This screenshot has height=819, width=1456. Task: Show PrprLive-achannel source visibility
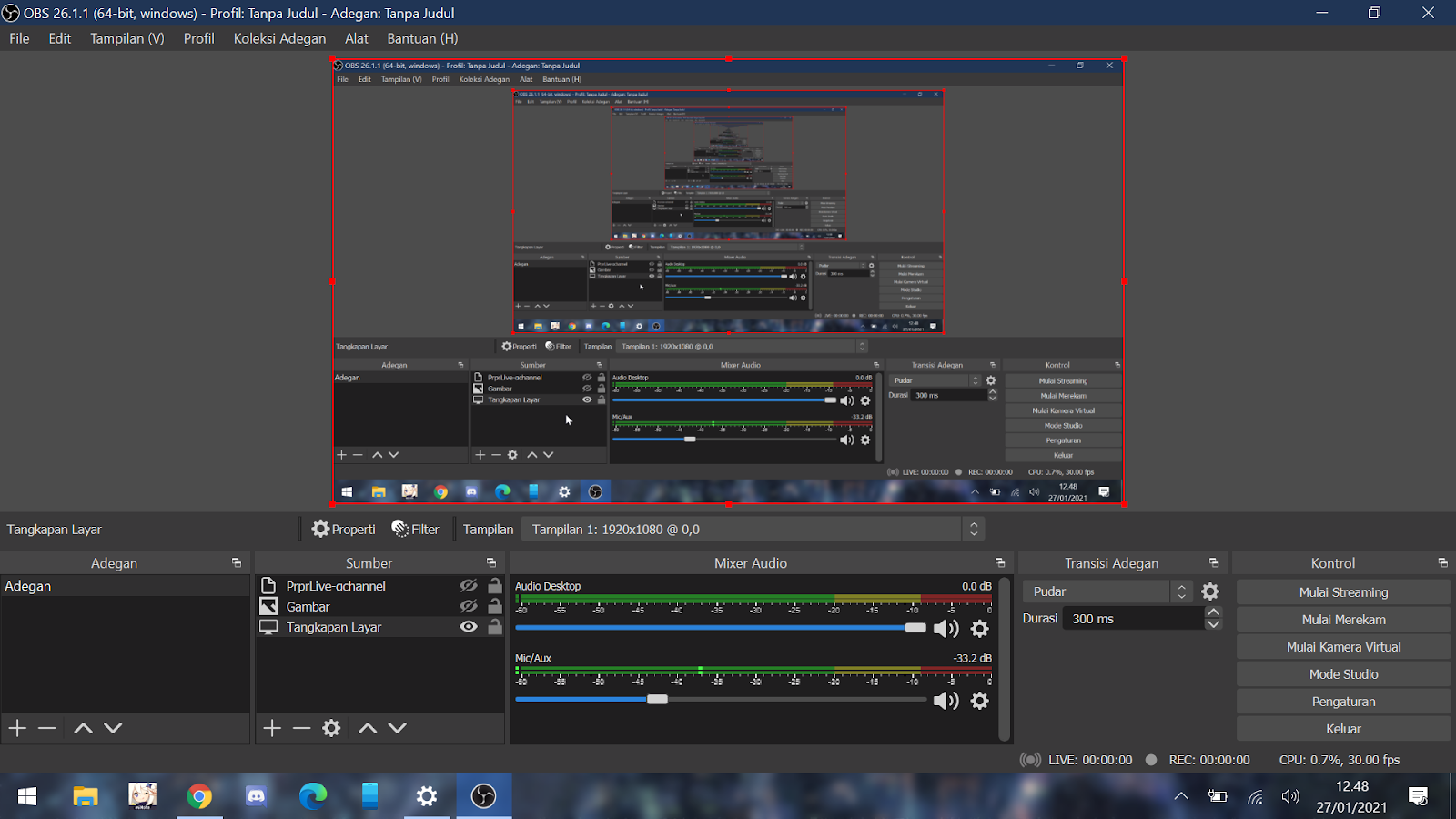point(469,586)
